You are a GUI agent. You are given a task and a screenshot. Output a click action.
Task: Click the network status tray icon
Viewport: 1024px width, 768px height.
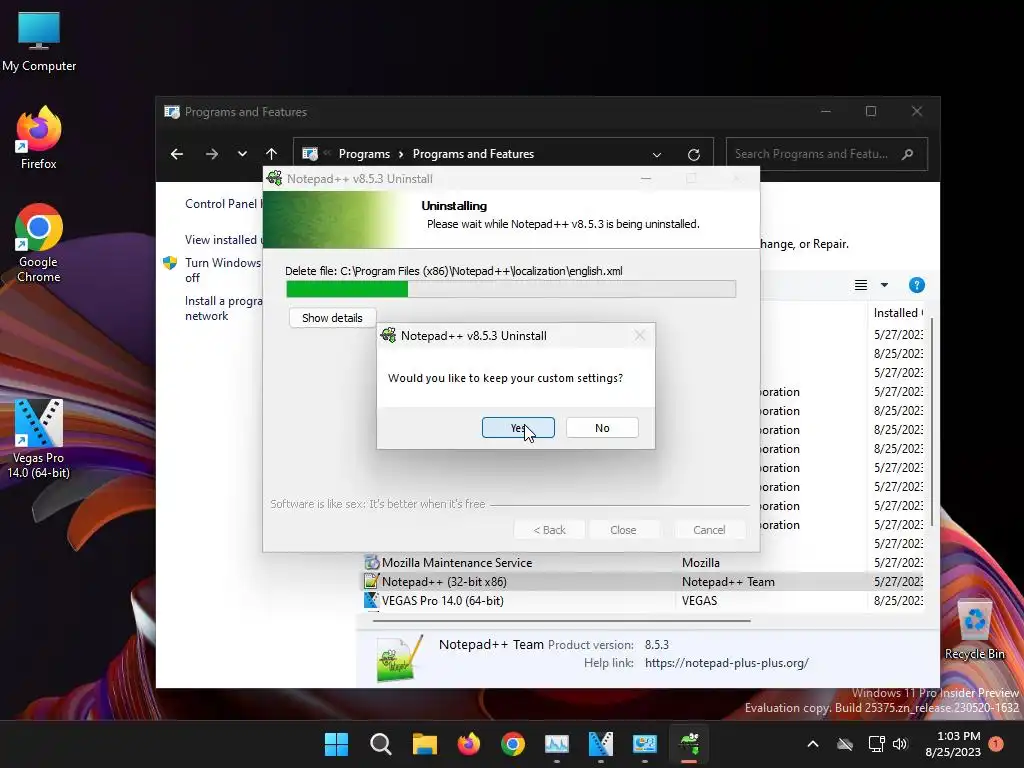click(876, 744)
